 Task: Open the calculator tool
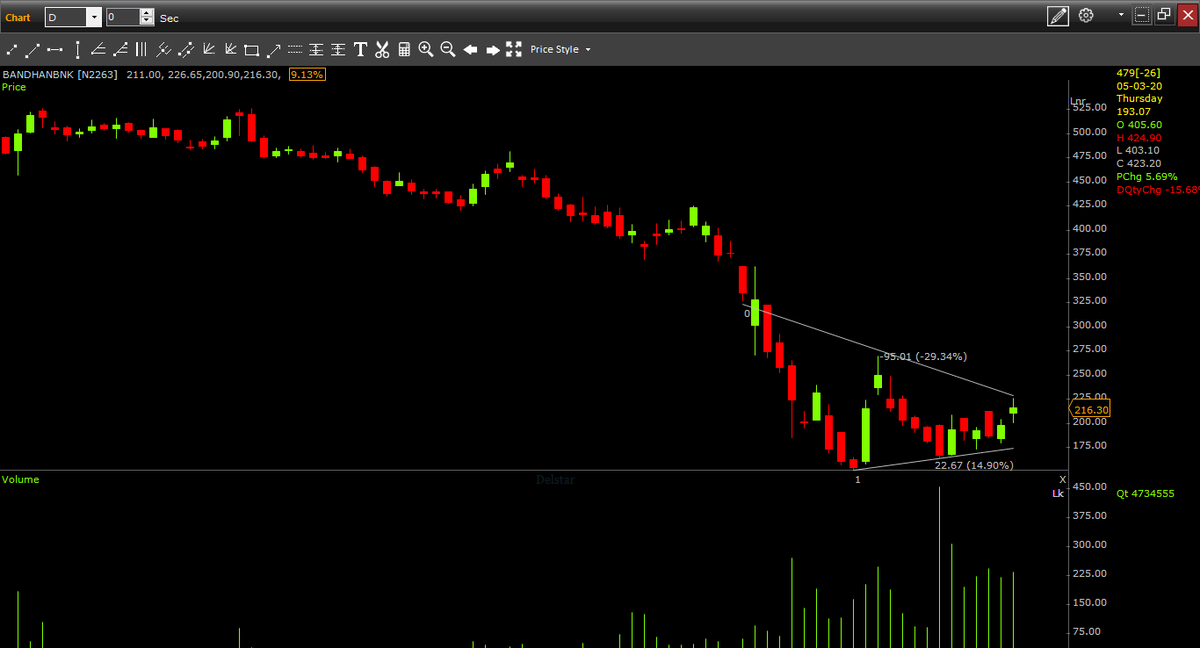point(404,49)
